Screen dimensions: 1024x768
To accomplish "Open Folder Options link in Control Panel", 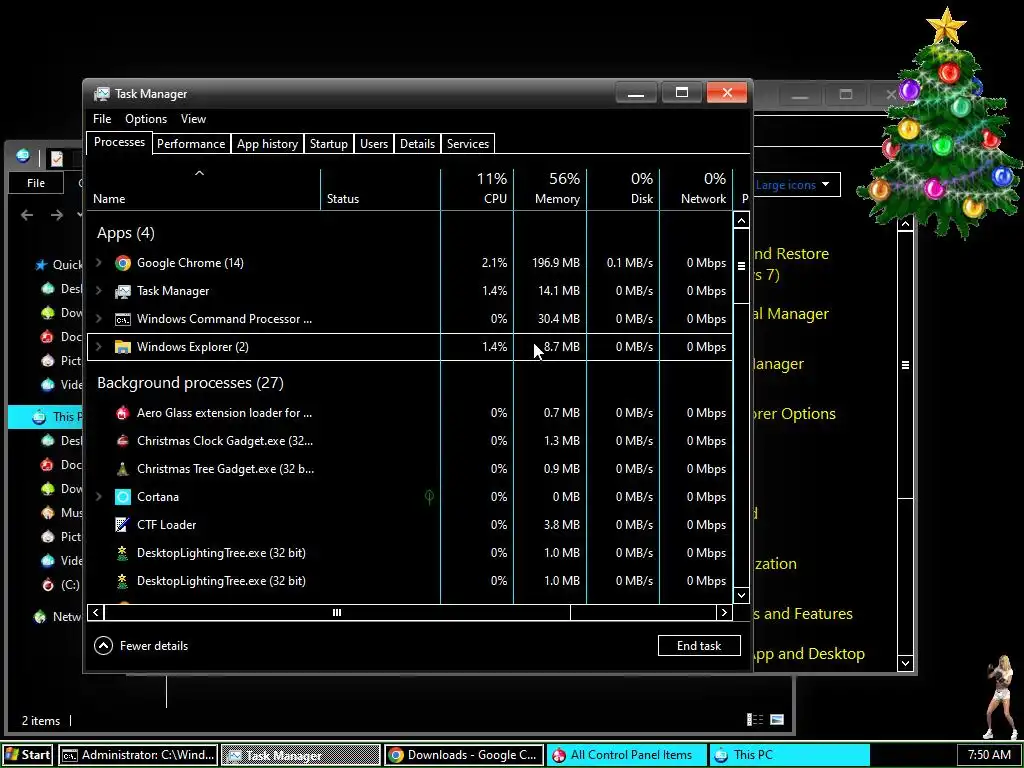I will tap(793, 414).
